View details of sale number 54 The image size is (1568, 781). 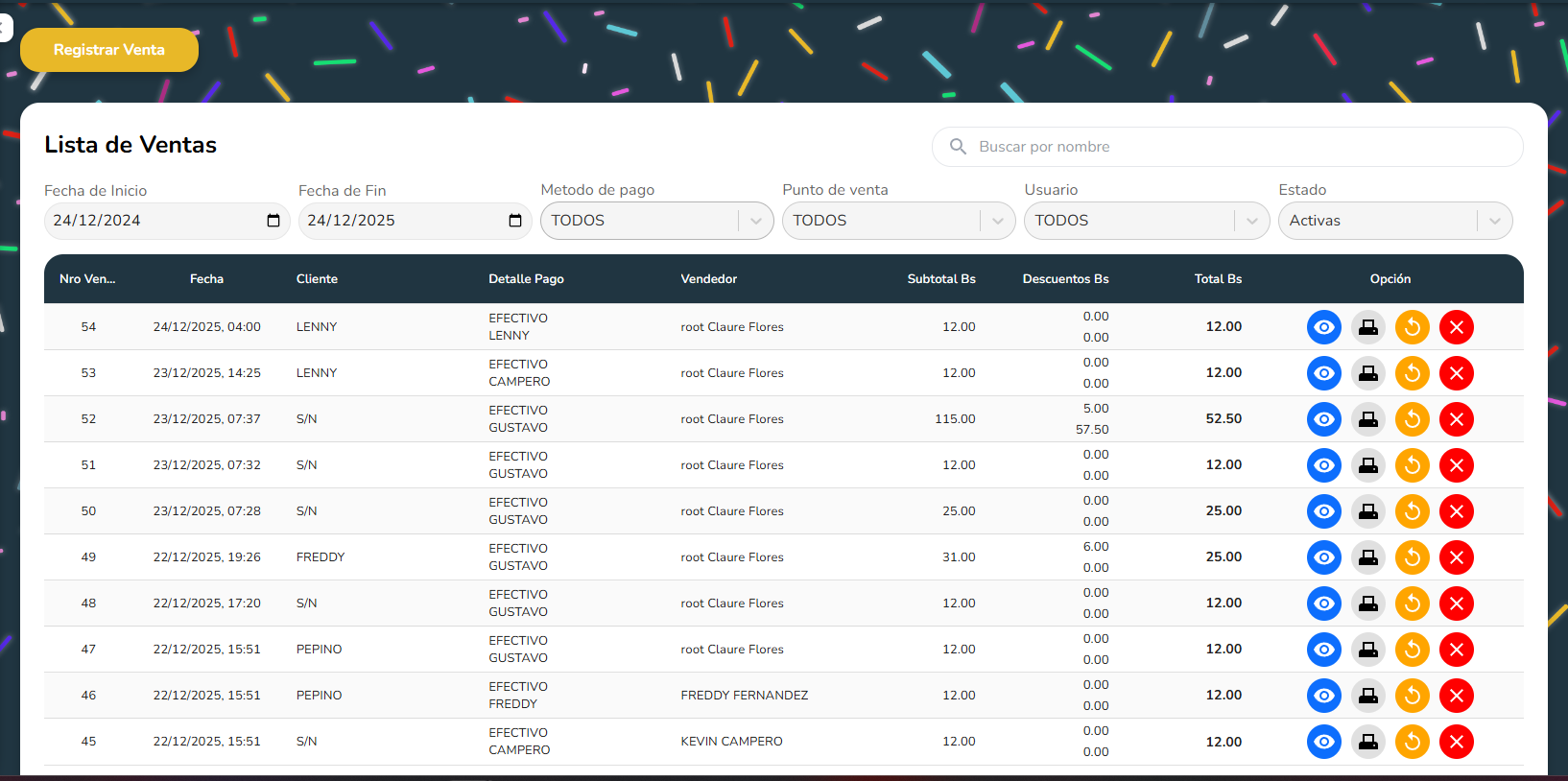(x=1323, y=327)
